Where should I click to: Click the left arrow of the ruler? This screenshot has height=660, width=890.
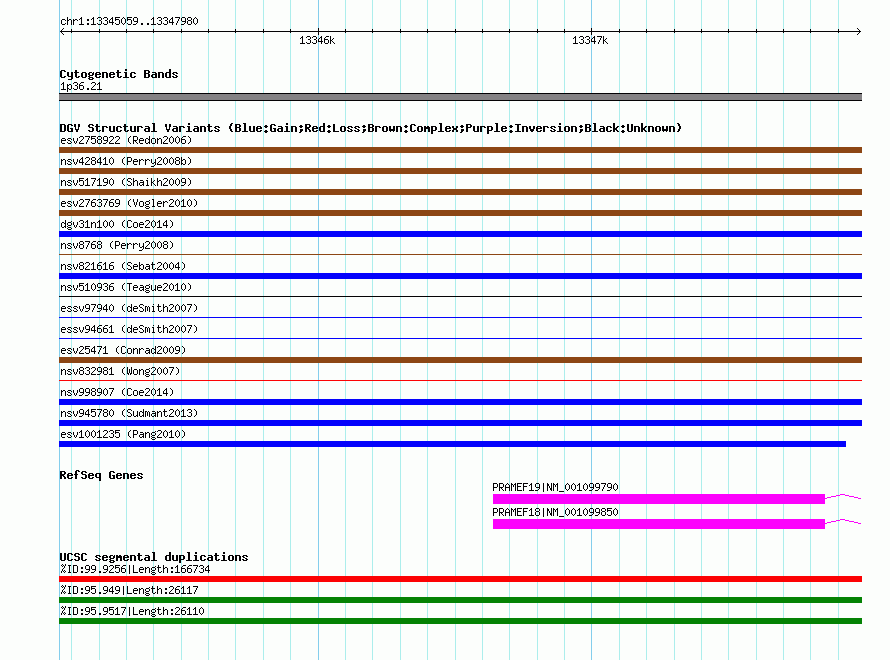tap(63, 31)
